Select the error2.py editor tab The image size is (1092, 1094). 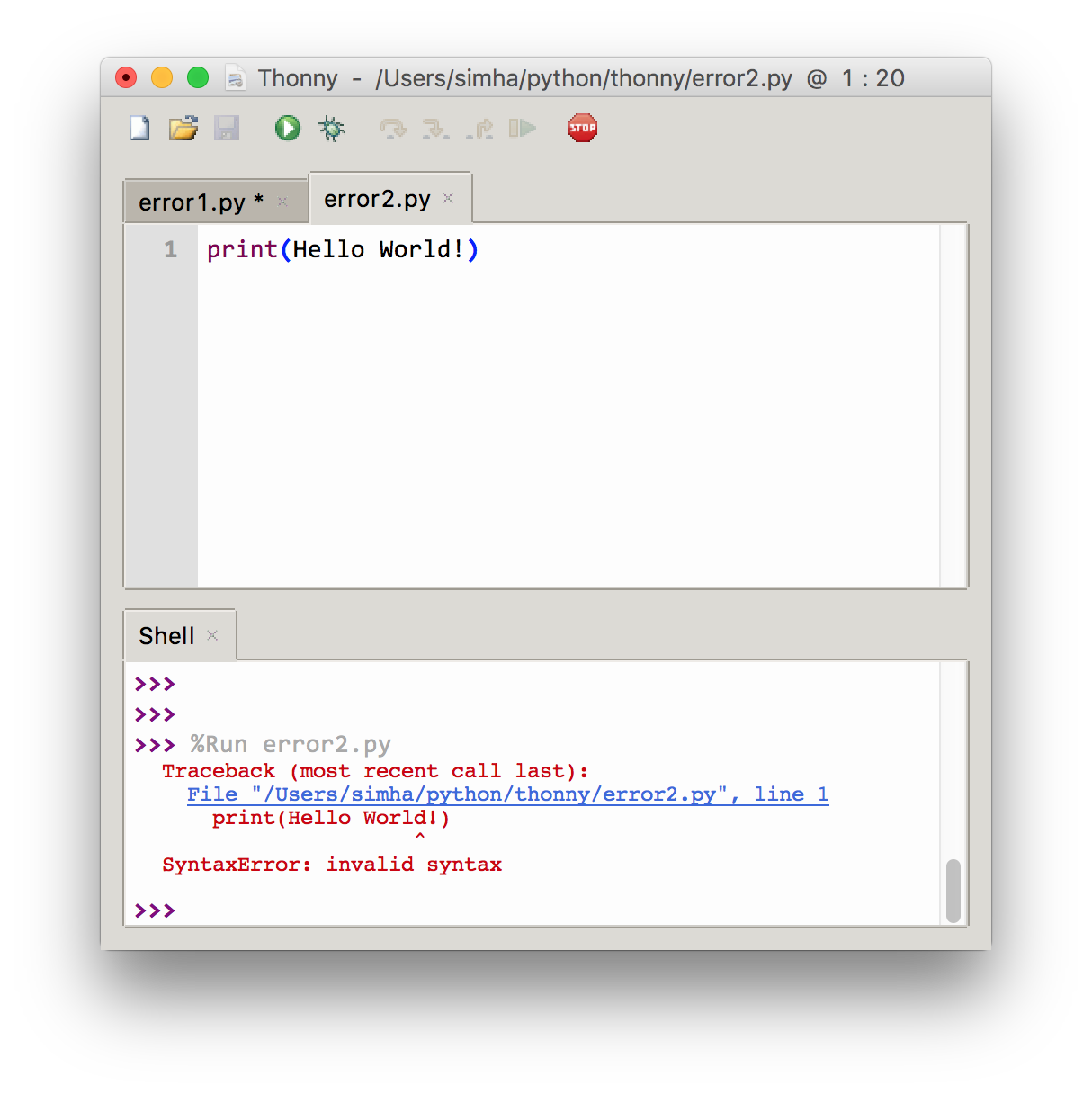pyautogui.click(x=377, y=199)
